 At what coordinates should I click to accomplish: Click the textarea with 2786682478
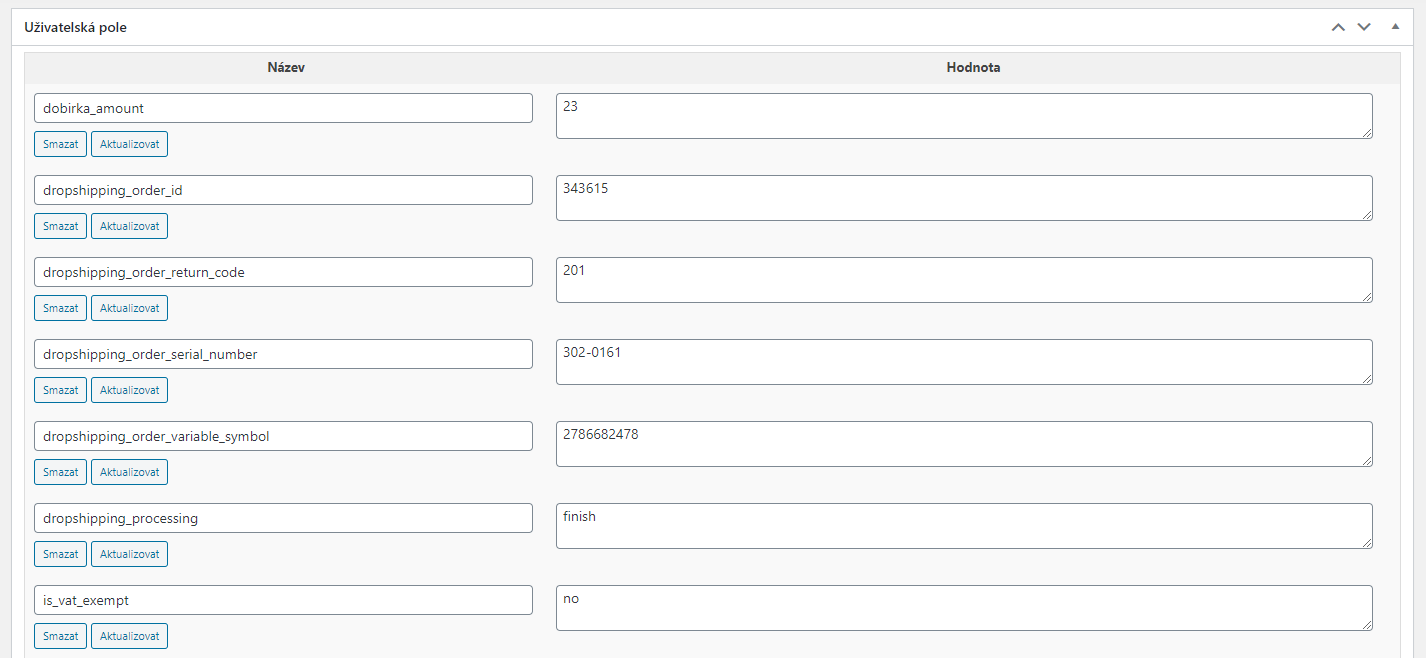964,444
